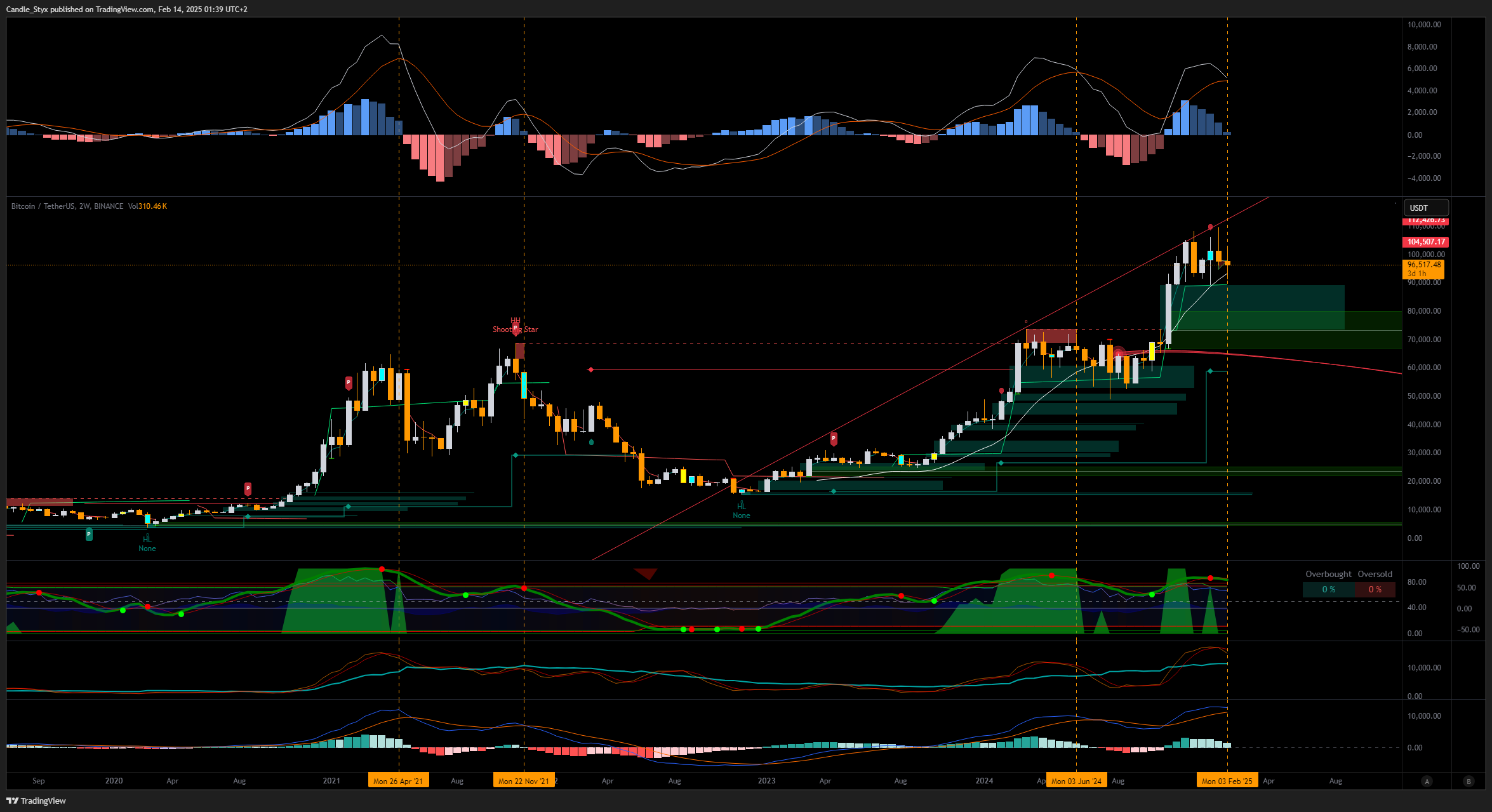
Task: Click the Shooting Star pattern label
Action: tap(516, 329)
